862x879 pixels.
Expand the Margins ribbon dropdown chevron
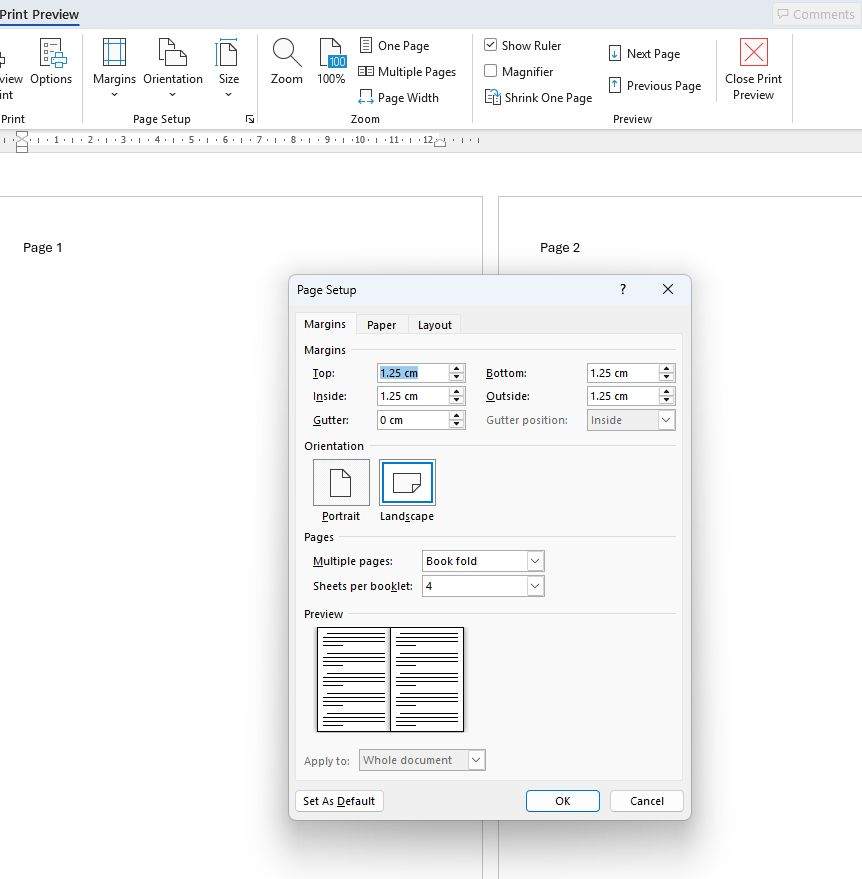114,95
